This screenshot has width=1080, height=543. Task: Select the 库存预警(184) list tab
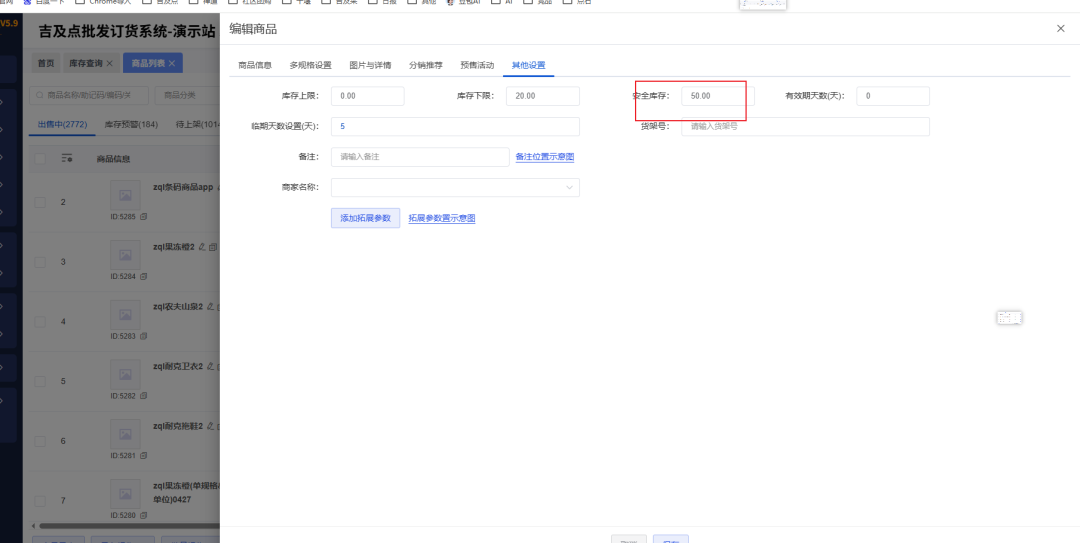point(131,125)
